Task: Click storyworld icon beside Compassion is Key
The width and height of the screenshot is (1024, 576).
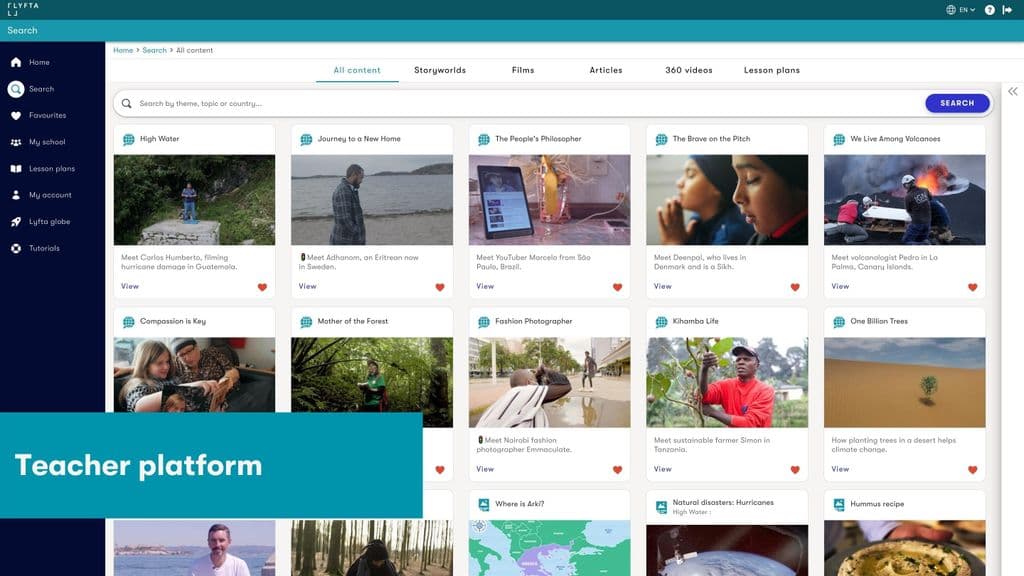Action: [x=129, y=322]
